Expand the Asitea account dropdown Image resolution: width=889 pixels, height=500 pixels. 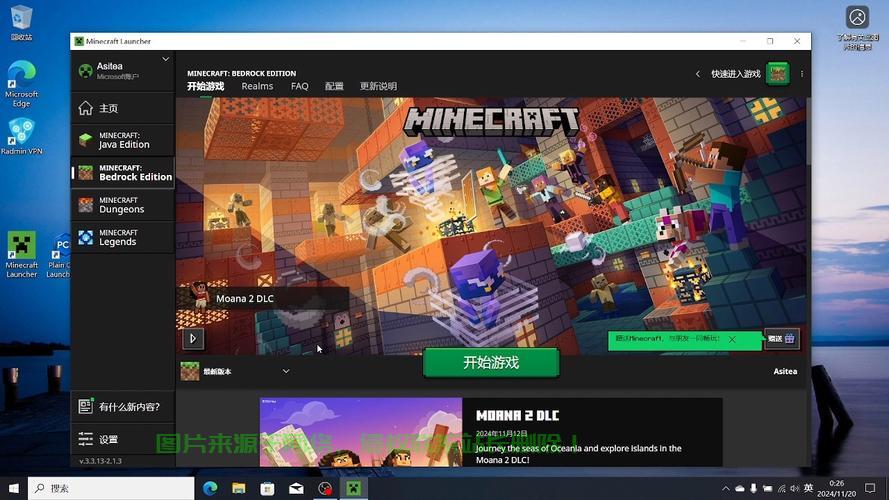tap(165, 59)
